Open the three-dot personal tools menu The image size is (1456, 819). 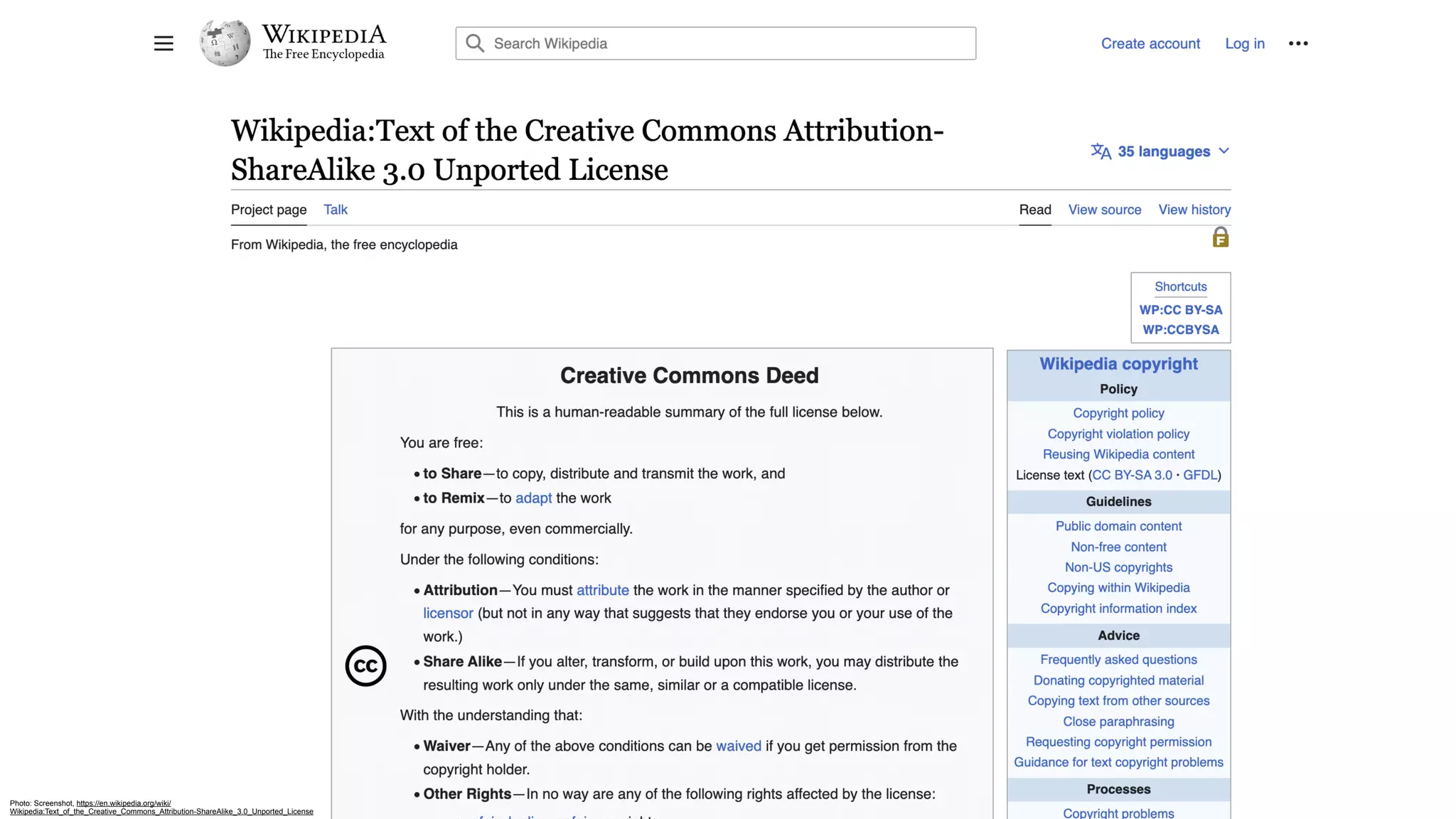1298,43
